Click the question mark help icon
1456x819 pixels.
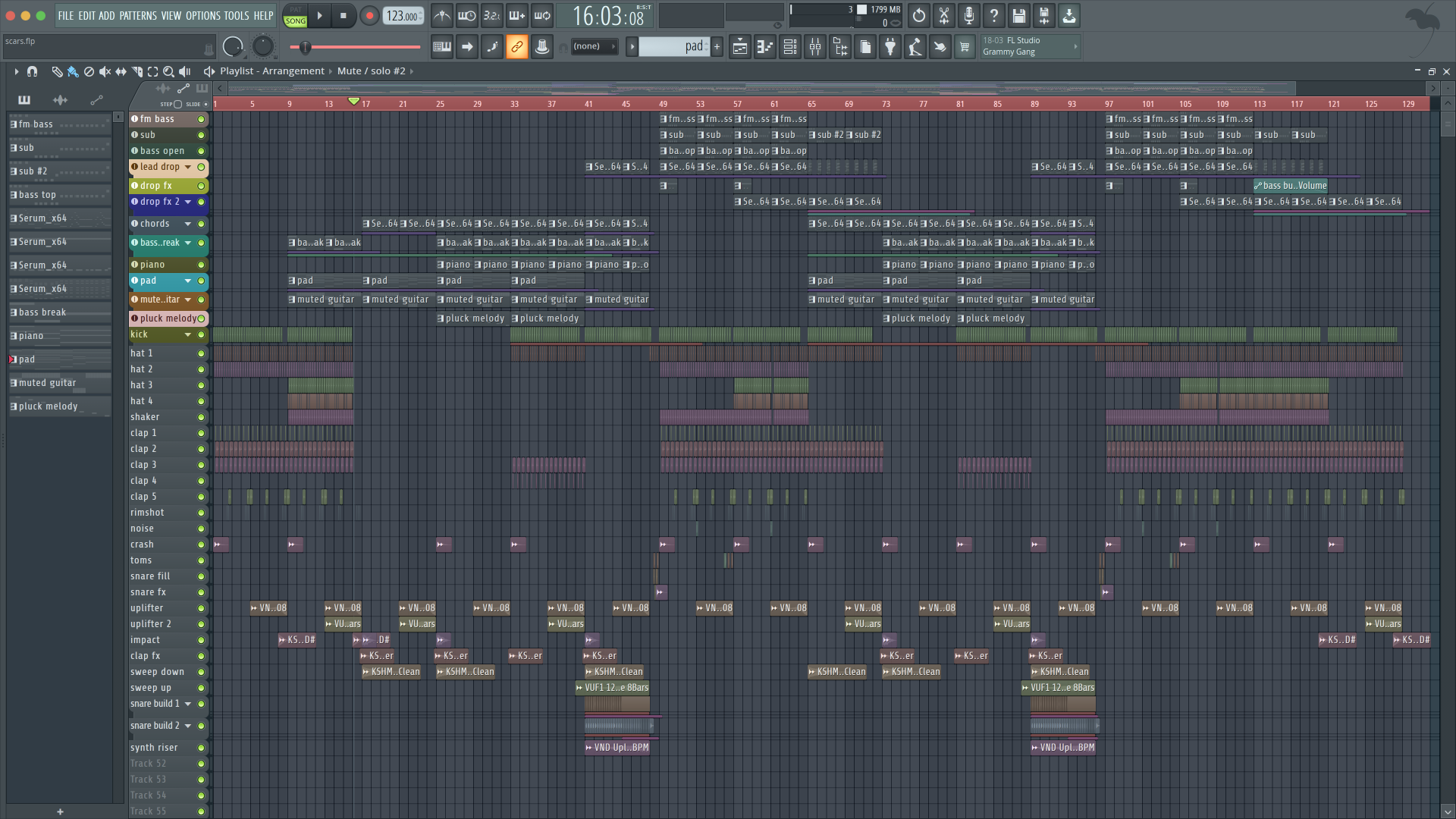tap(993, 15)
